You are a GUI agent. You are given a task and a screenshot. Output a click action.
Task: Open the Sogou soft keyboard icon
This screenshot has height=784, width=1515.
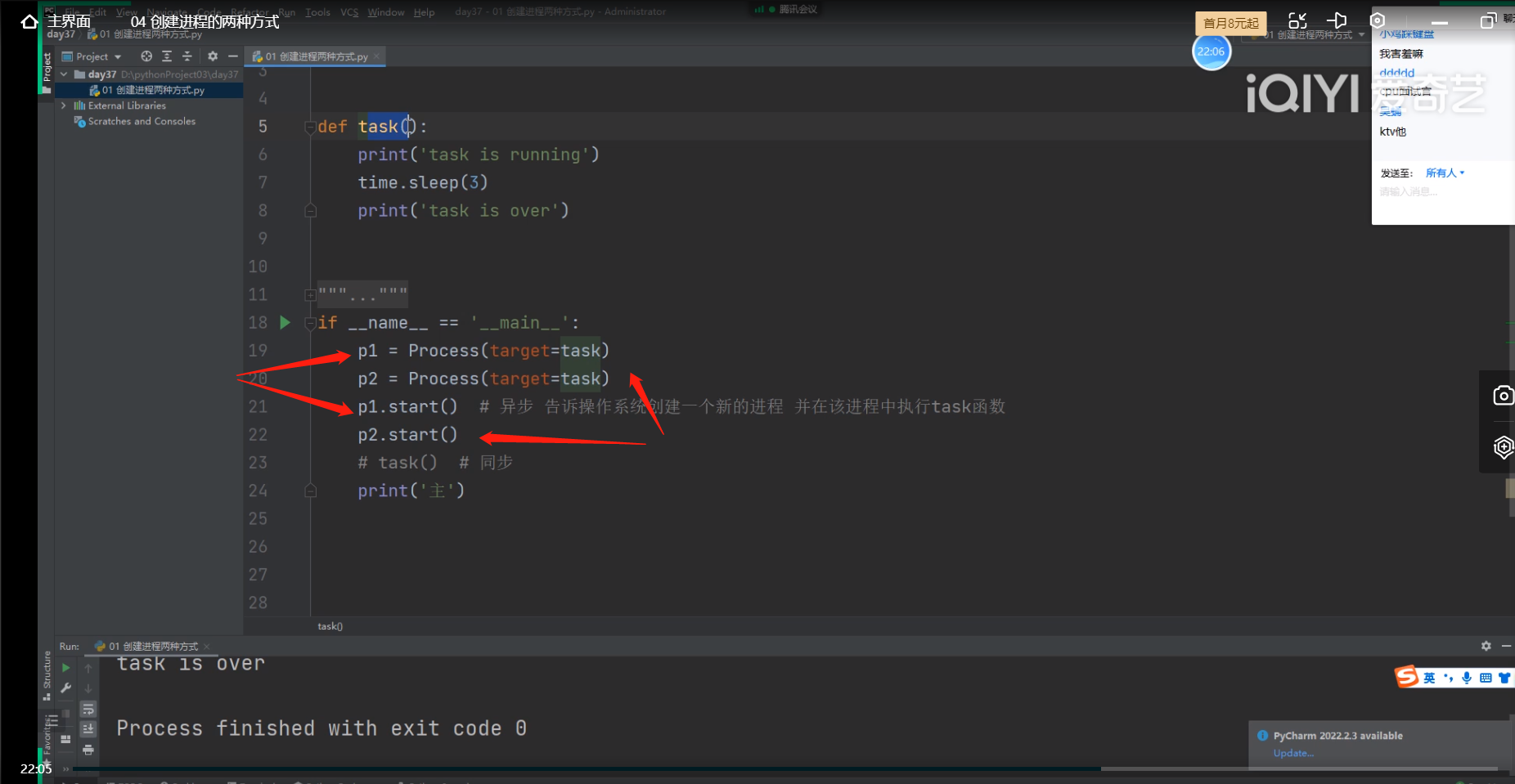pos(1486,677)
